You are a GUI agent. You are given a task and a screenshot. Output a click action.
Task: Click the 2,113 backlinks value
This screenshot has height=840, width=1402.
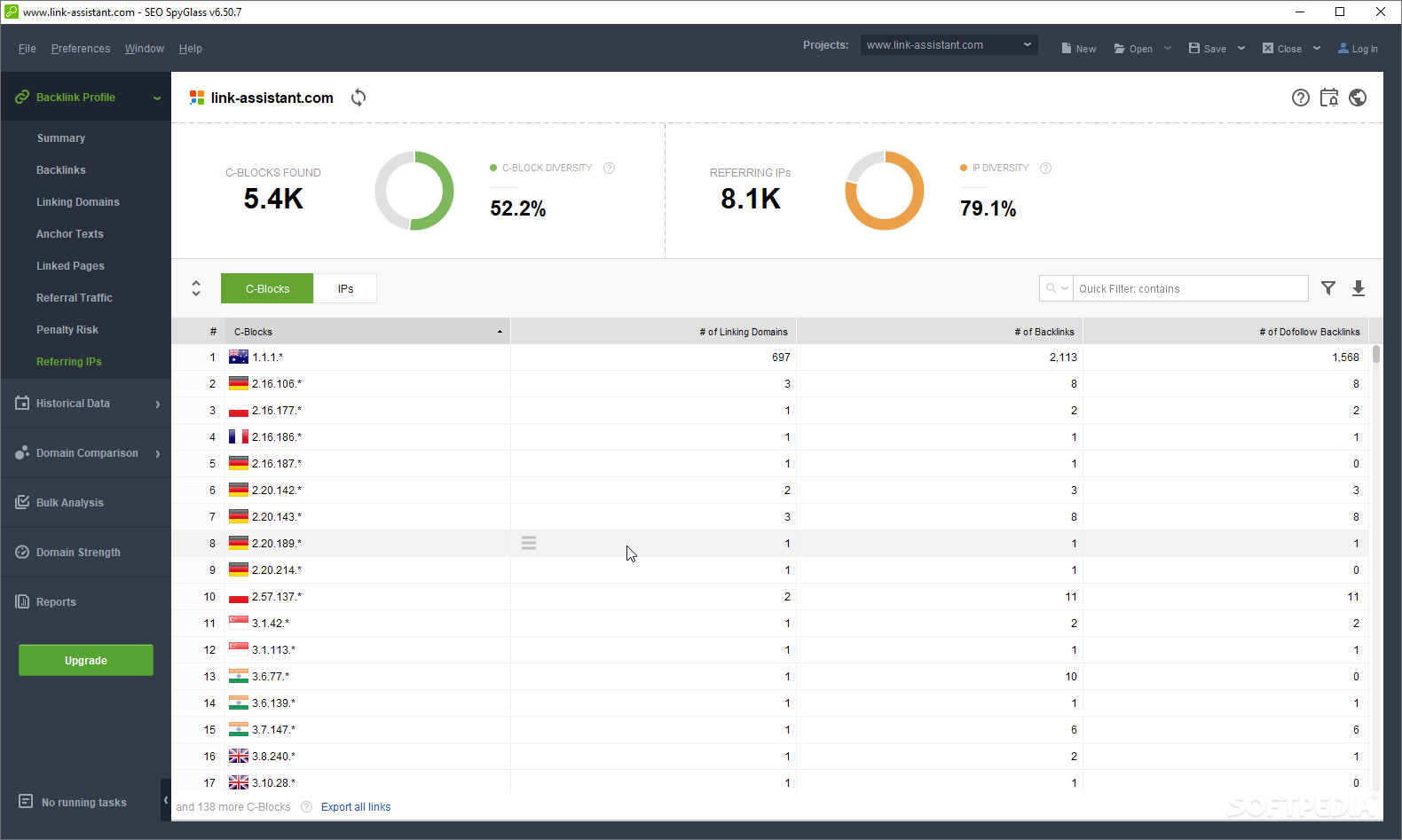pos(1063,357)
